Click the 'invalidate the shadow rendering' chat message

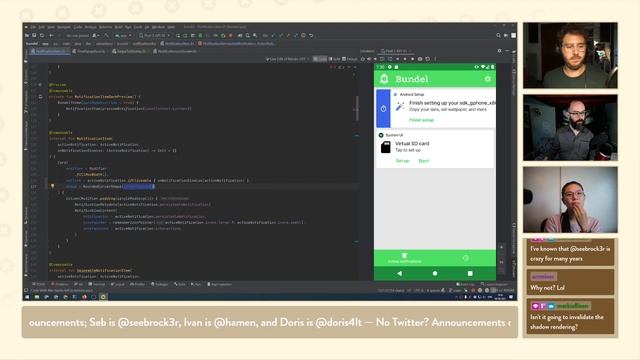click(x=570, y=316)
